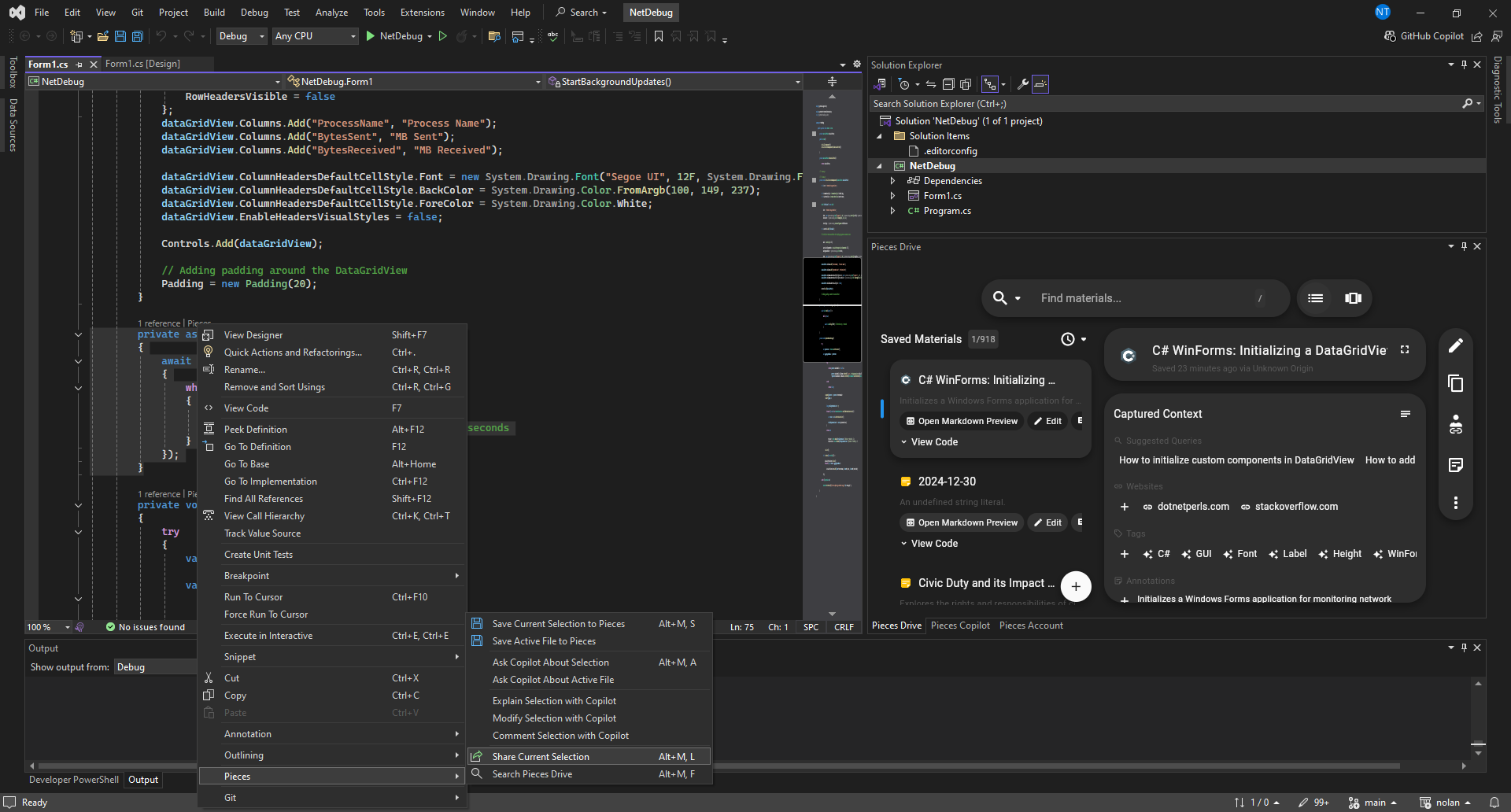Collapse the Solution Items folder
Screen dimensions: 1511x812
click(x=879, y=136)
